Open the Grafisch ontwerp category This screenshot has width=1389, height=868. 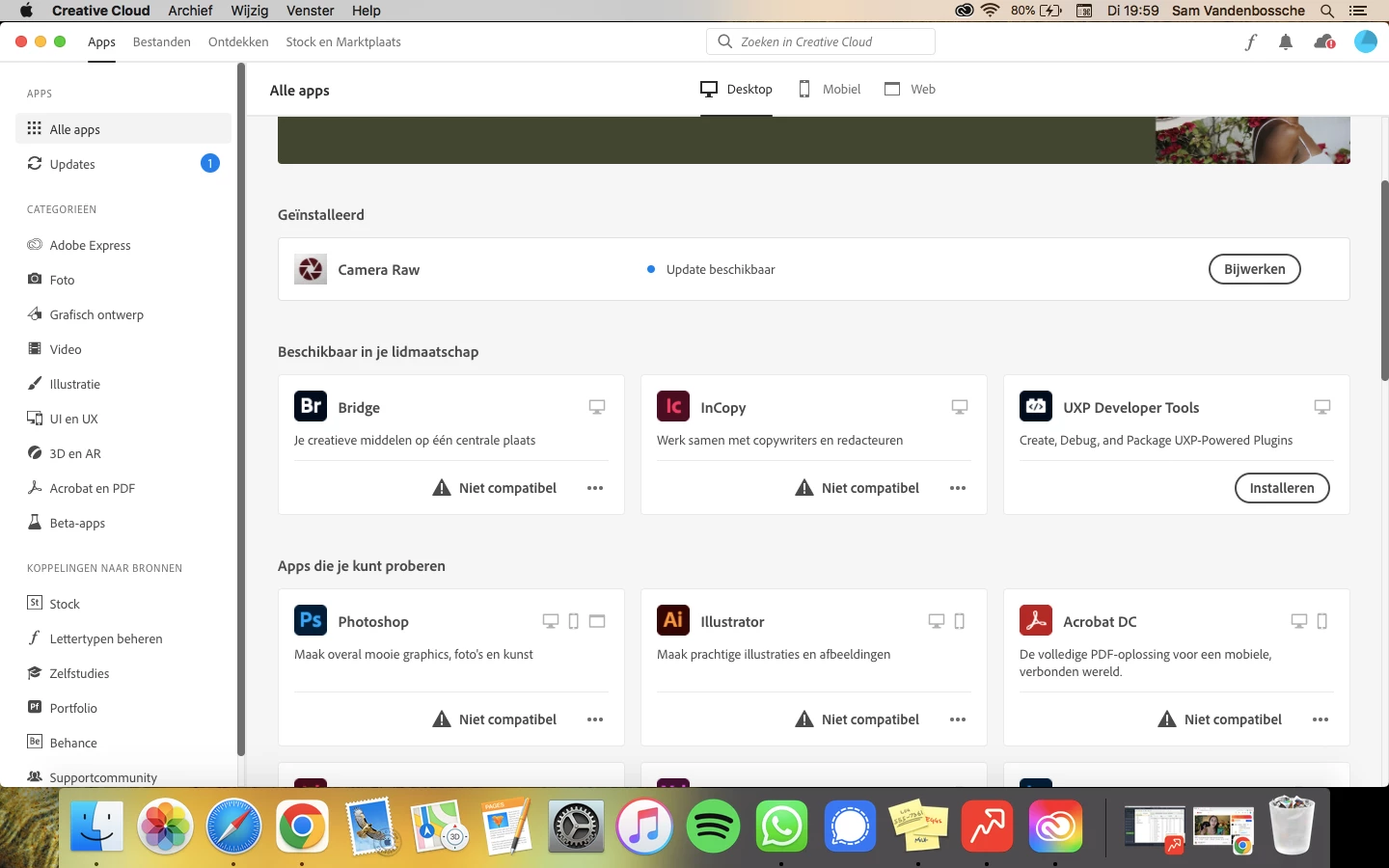(123, 314)
